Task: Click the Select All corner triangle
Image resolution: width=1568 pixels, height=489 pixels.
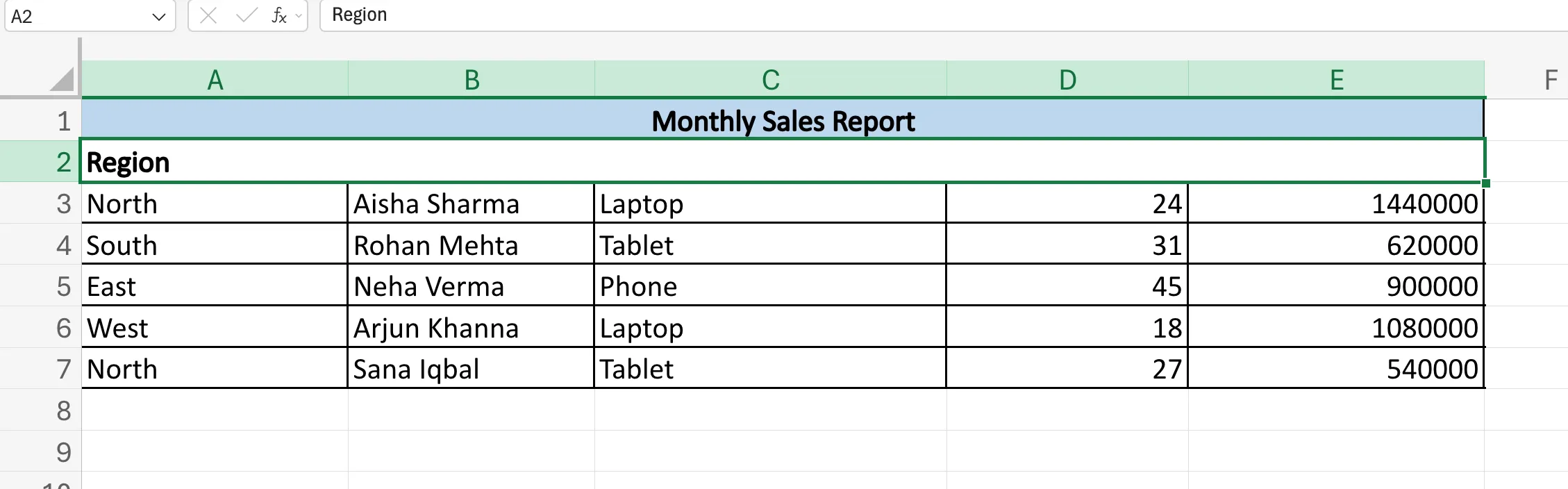Action: (x=62, y=79)
